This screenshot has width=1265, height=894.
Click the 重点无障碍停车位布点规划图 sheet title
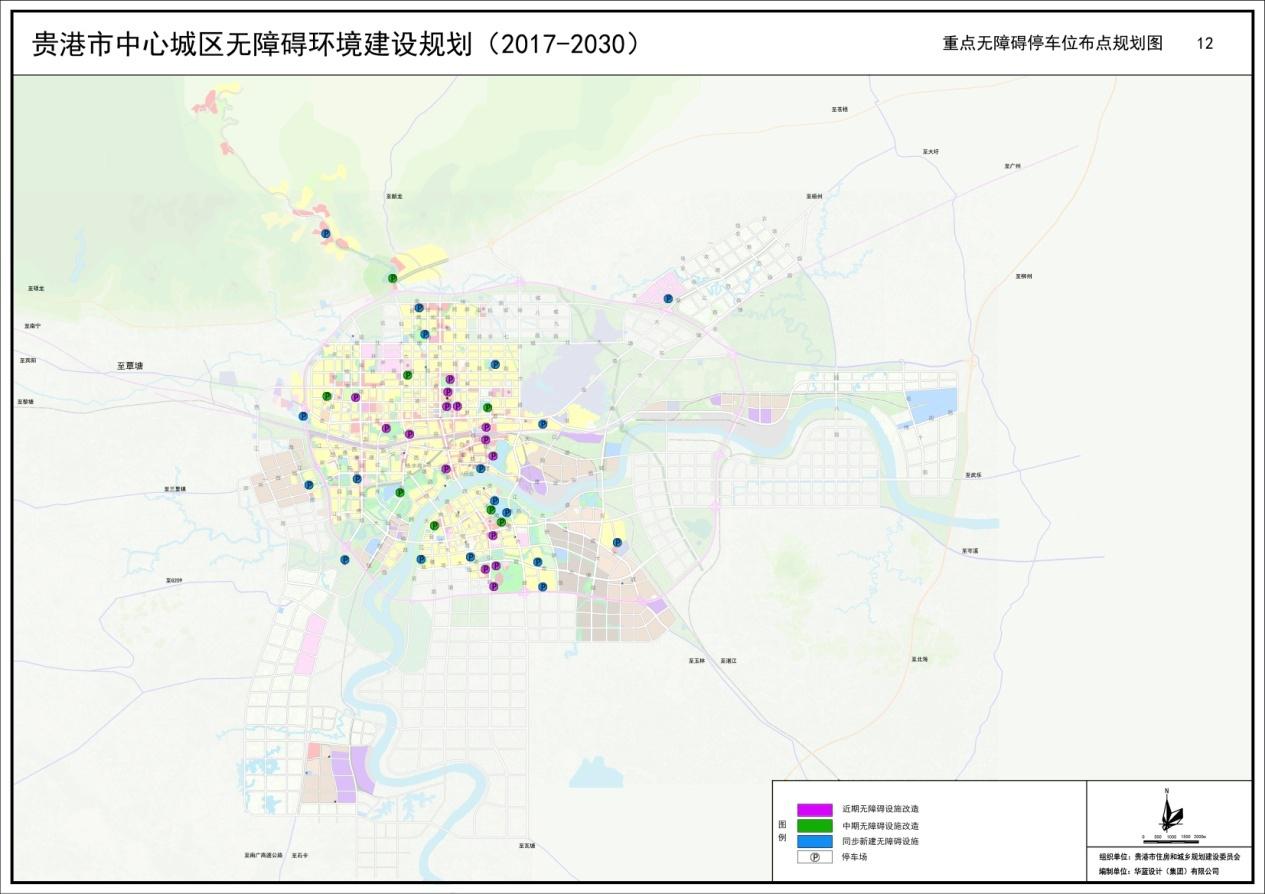pos(1052,44)
